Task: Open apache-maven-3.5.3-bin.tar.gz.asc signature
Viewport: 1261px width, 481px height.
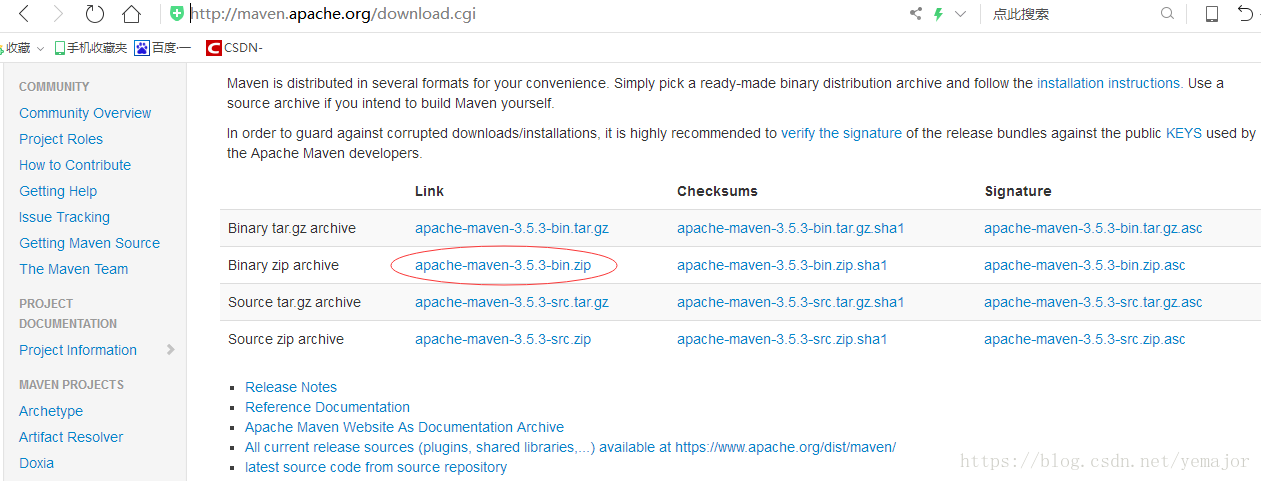Action: [1093, 228]
